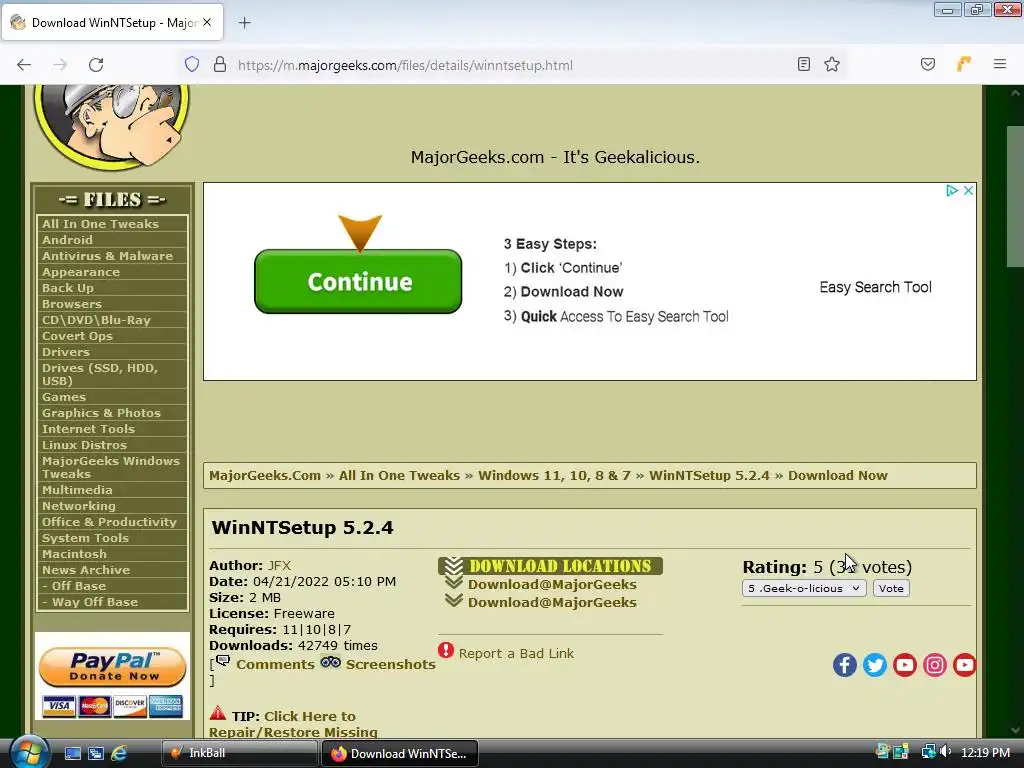Click MajorGeeks.Com breadcrumb link
Image resolution: width=1024 pixels, height=768 pixels.
tap(264, 475)
